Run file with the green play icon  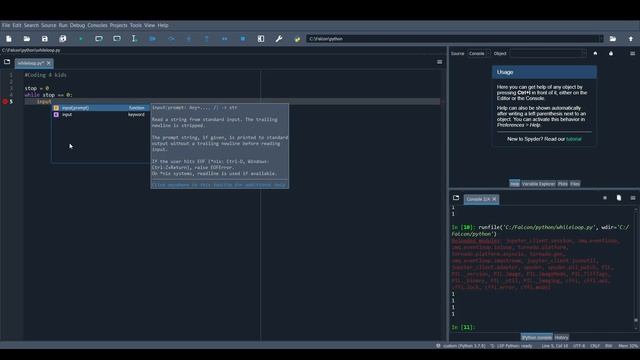81,39
